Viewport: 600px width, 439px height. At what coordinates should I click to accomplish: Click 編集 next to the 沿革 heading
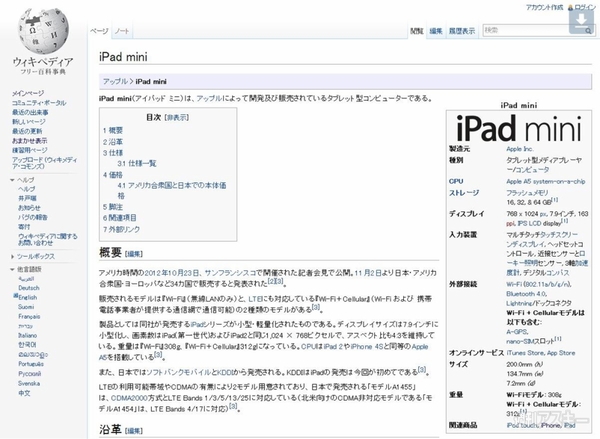(134, 431)
